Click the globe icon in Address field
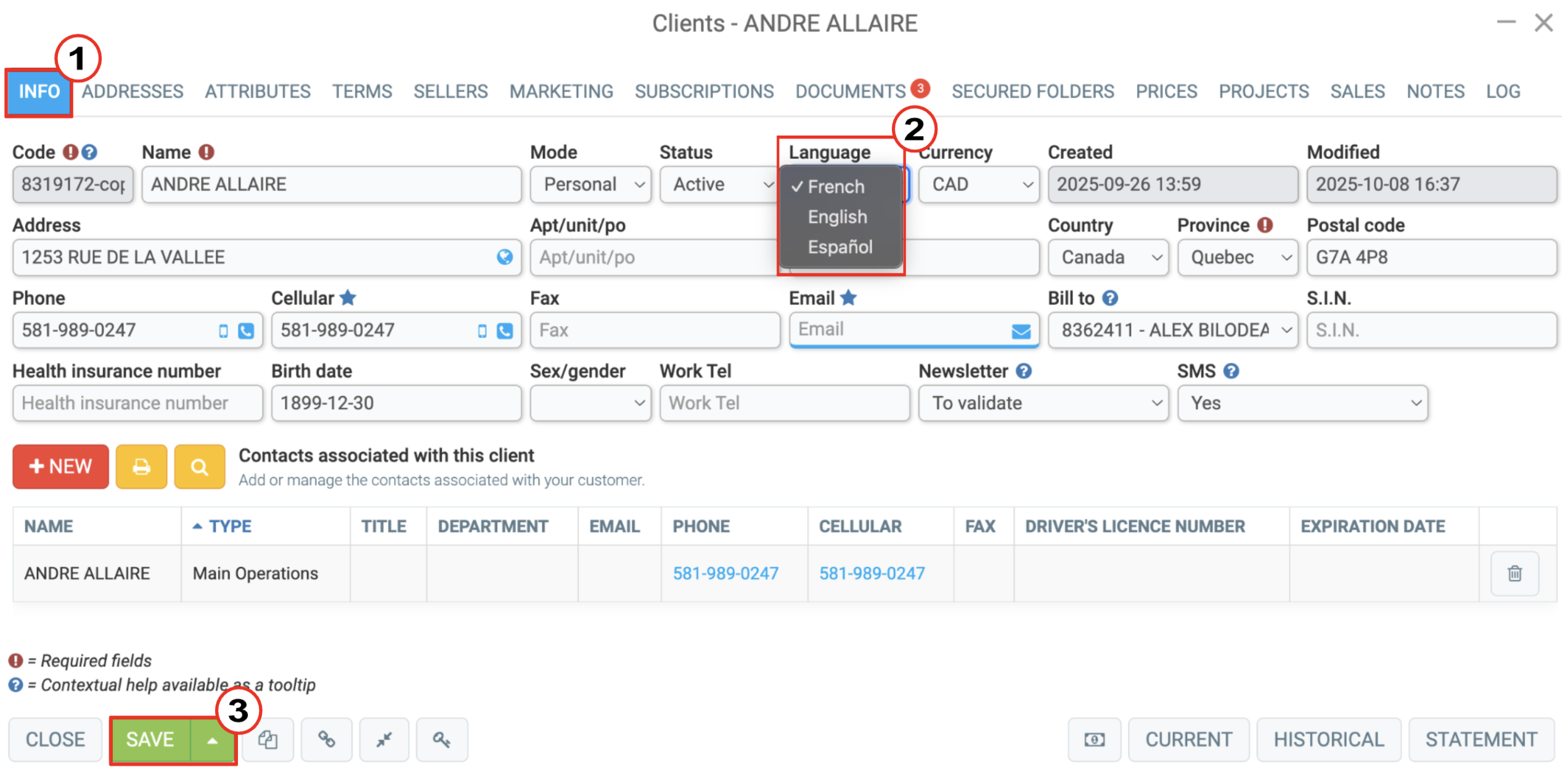Image resolution: width=1568 pixels, height=774 pixels. click(504, 257)
